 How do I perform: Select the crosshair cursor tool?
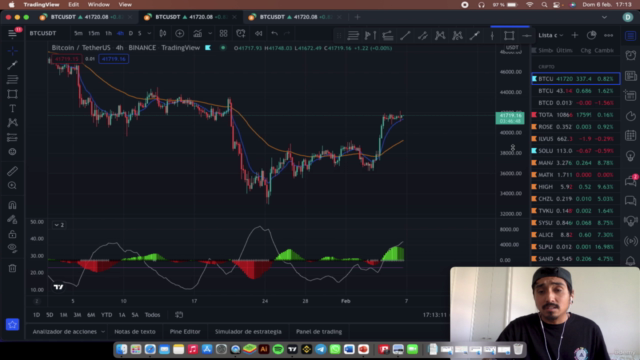(x=12, y=51)
